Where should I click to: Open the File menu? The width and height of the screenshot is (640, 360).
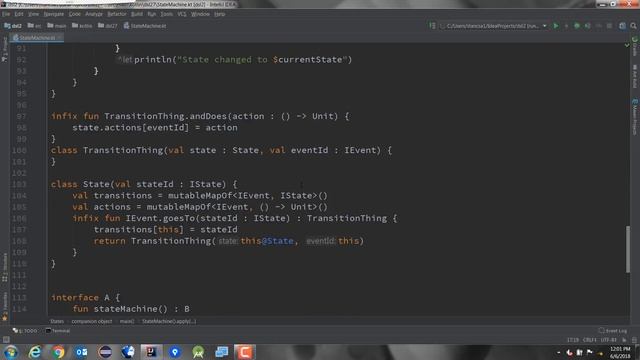(x=6, y=14)
